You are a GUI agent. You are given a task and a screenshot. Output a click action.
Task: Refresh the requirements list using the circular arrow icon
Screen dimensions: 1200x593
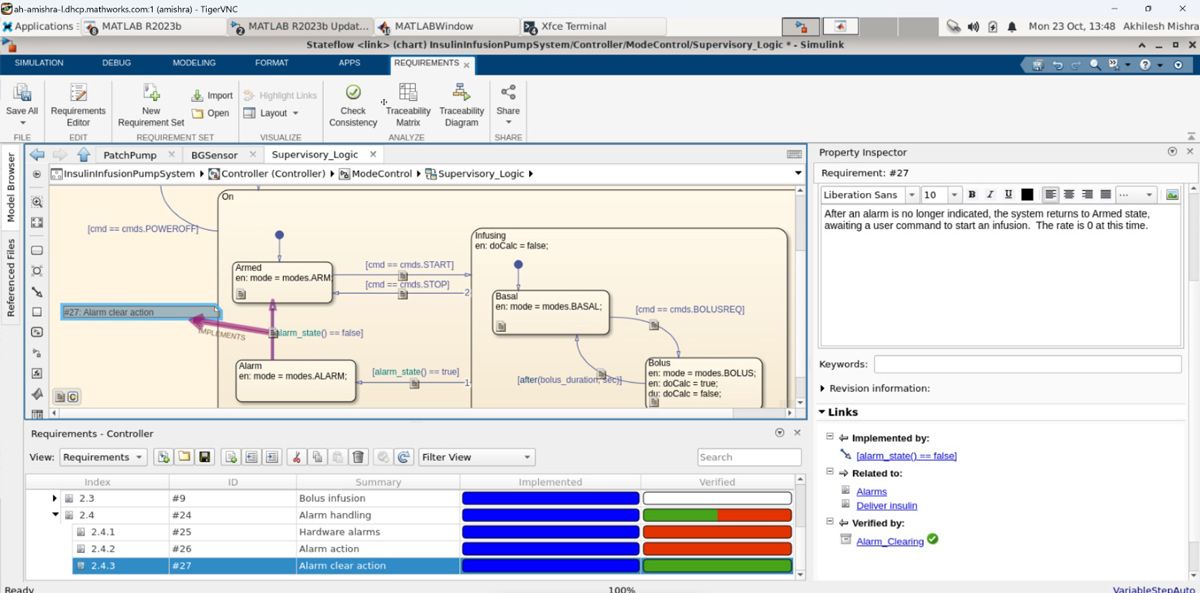pos(404,456)
